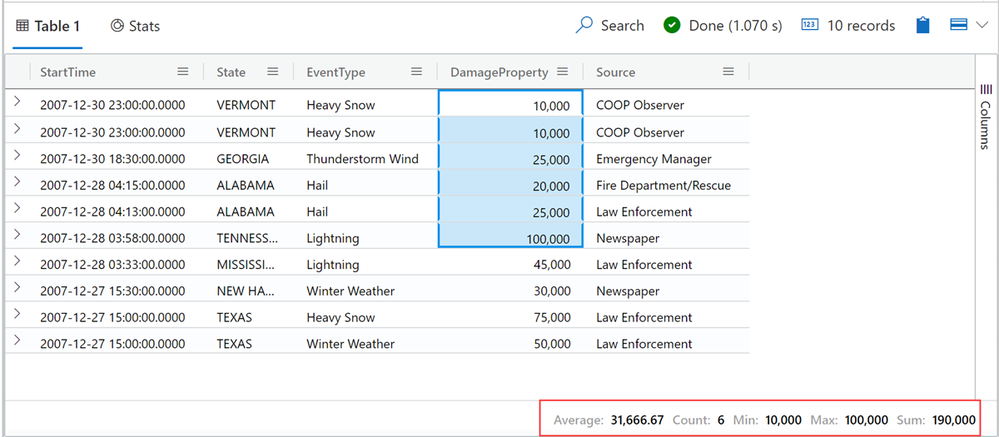
Task: Expand the GEORGIA Thunderstorm Wind row
Action: (17, 155)
